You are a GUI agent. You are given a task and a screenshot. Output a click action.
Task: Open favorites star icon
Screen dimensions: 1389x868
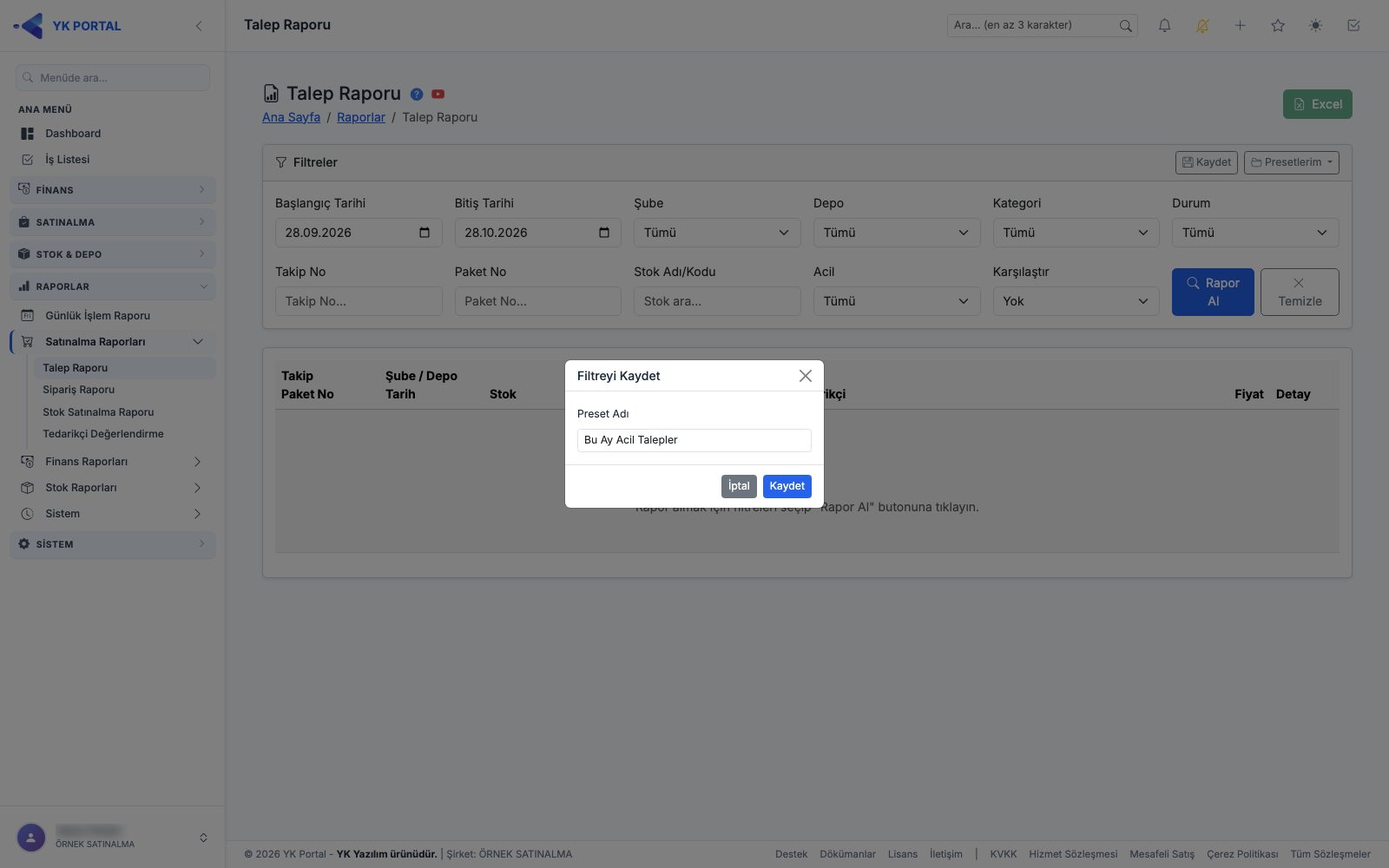[x=1278, y=26]
